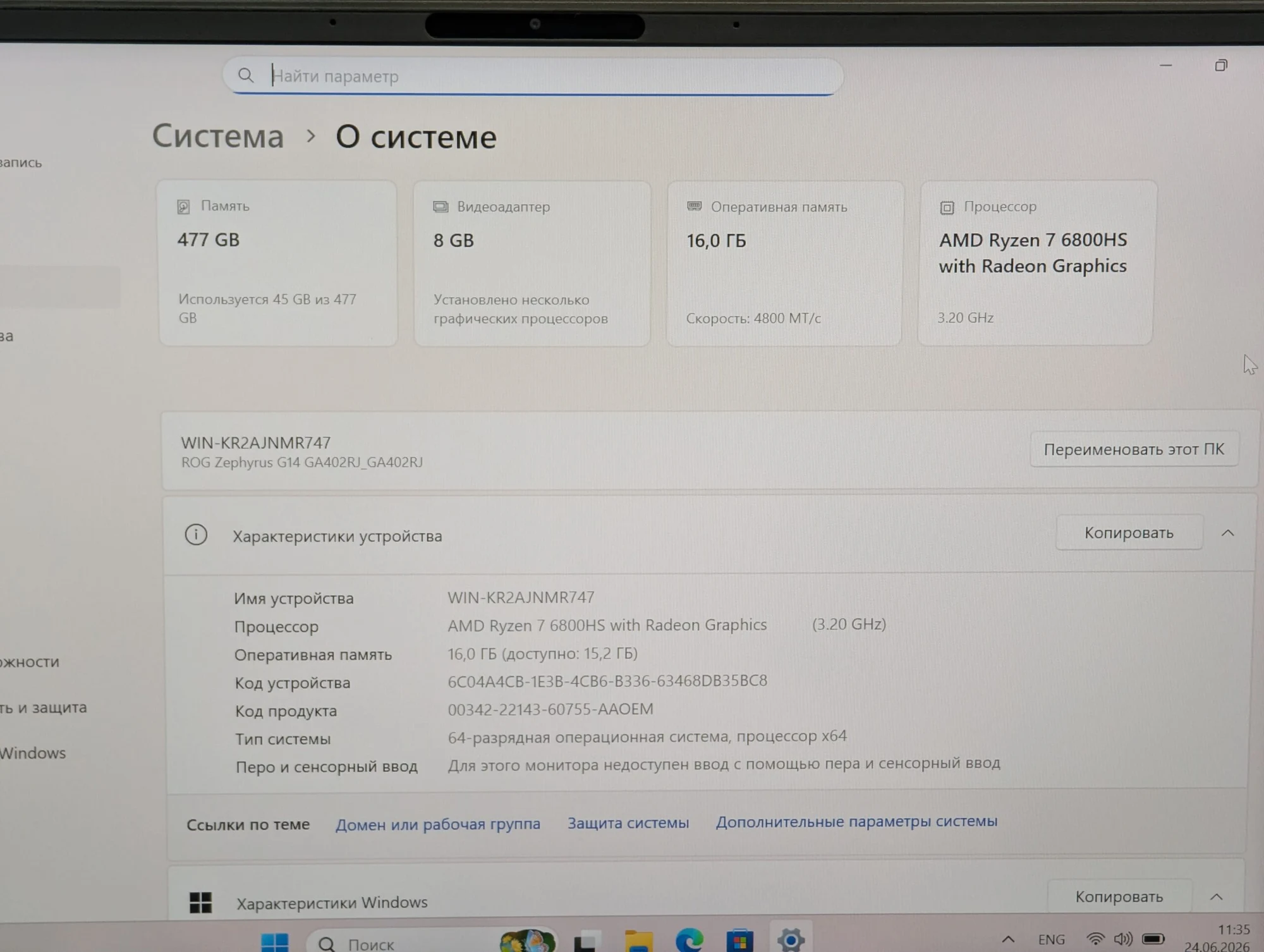Open the 'Память' 477 GB storage card

coord(278,263)
